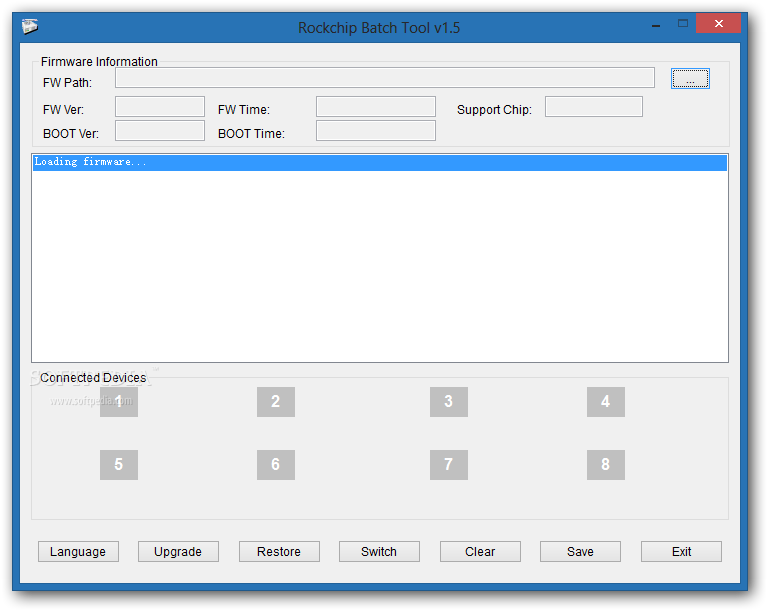Select the 'Loading firmware...' log line
768x611 pixels.
point(380,163)
